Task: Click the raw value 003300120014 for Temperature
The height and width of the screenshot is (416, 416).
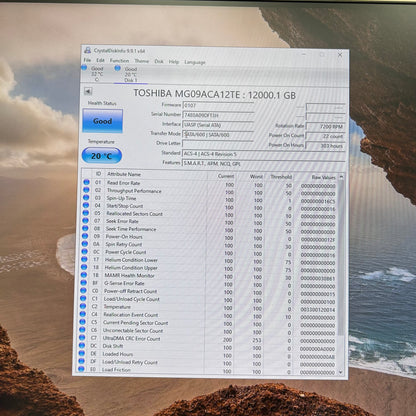Action: (x=318, y=310)
